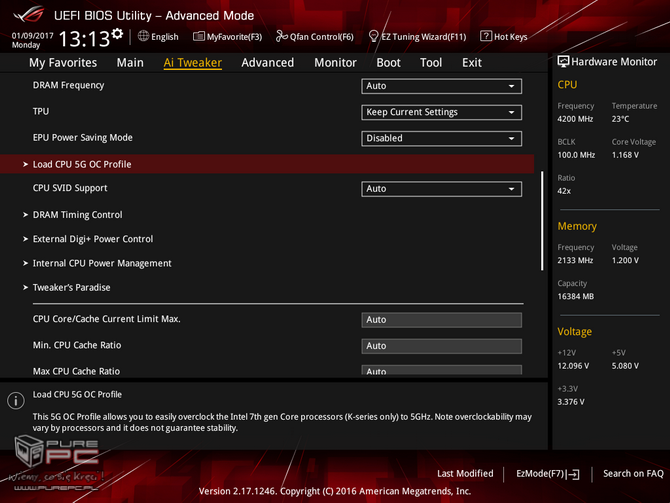The image size is (670, 503).
Task: Click the EzMode exit arrow icon
Action: [573, 474]
